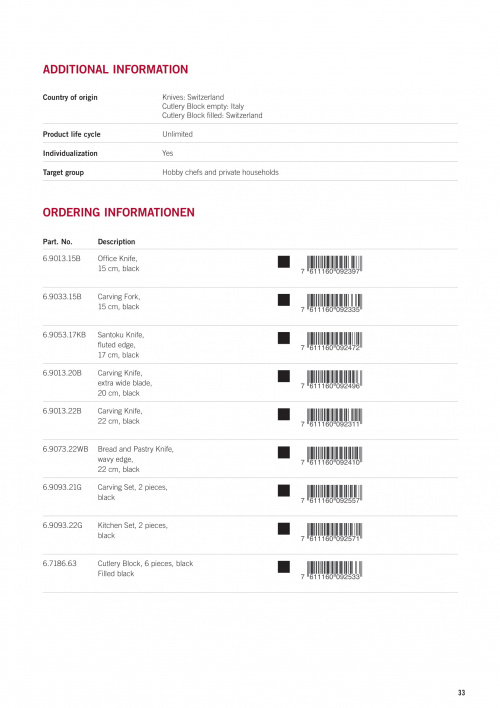Screen dimensions: 500x708
Task: Click the barcode for part 6.9013.15B
Action: 332,265
